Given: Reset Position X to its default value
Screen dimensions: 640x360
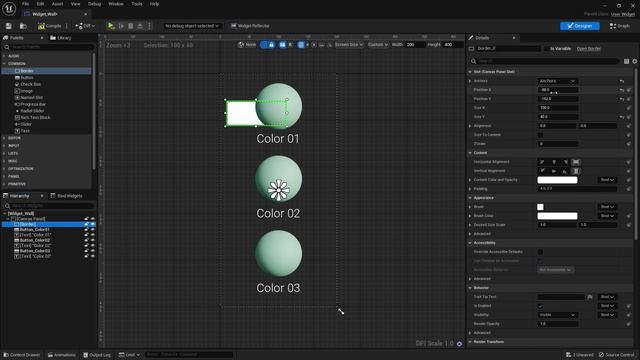Looking at the screenshot, I should coord(622,90).
